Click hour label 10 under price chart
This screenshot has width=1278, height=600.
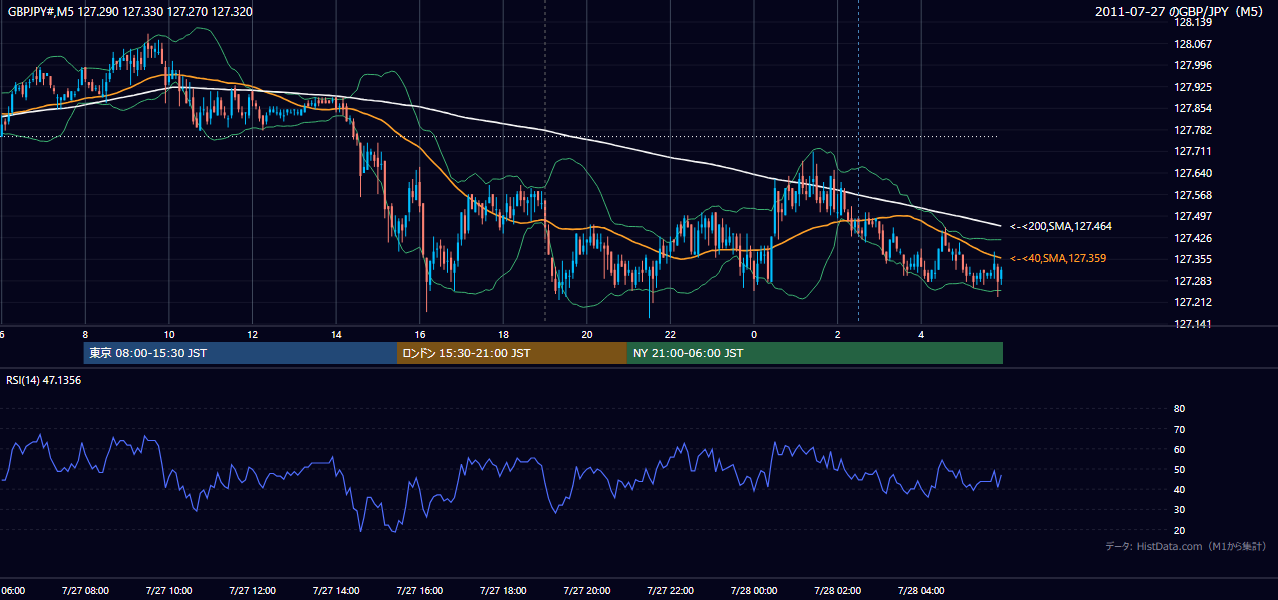point(169,334)
